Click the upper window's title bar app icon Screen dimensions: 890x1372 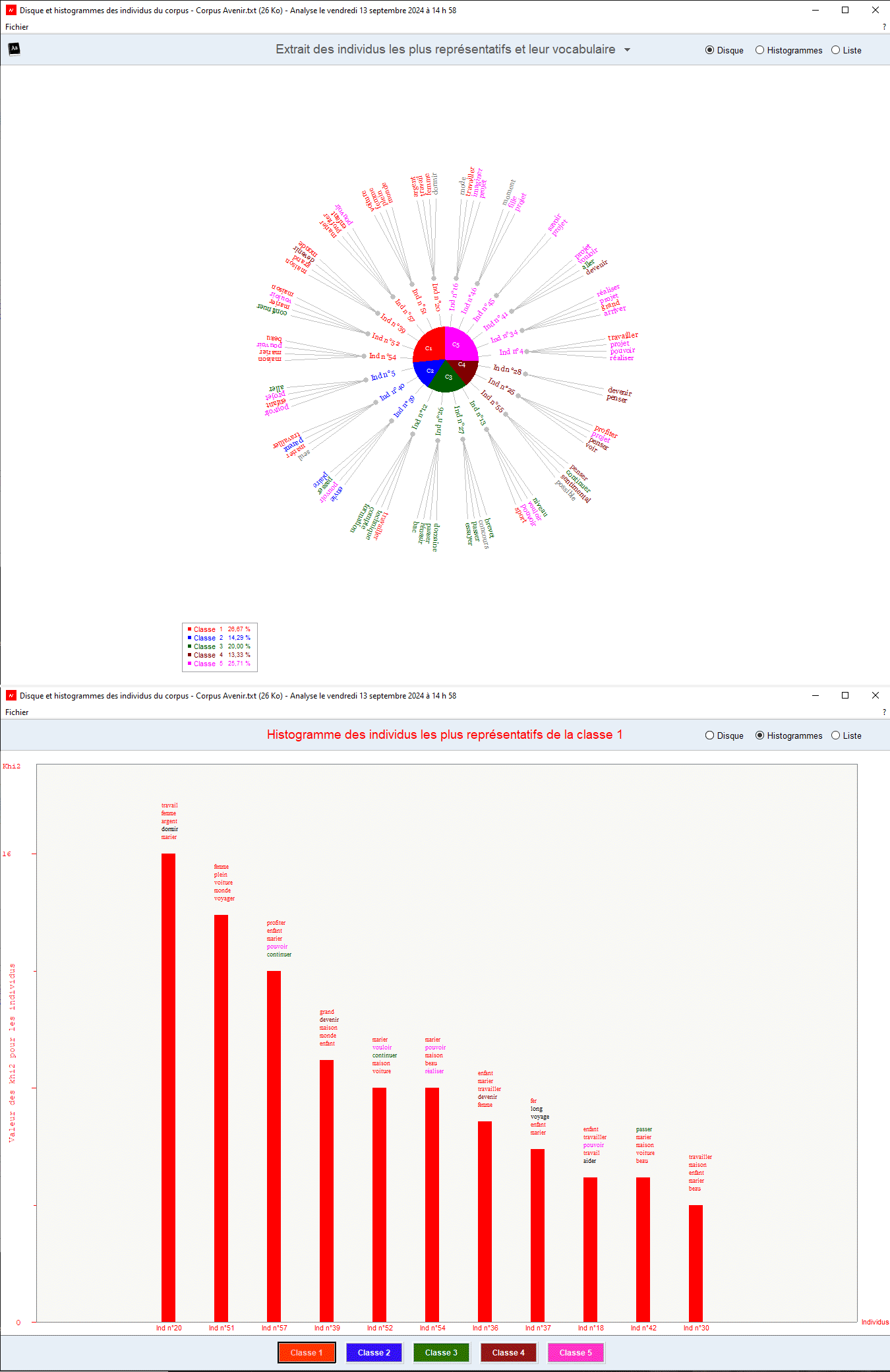pyautogui.click(x=11, y=10)
